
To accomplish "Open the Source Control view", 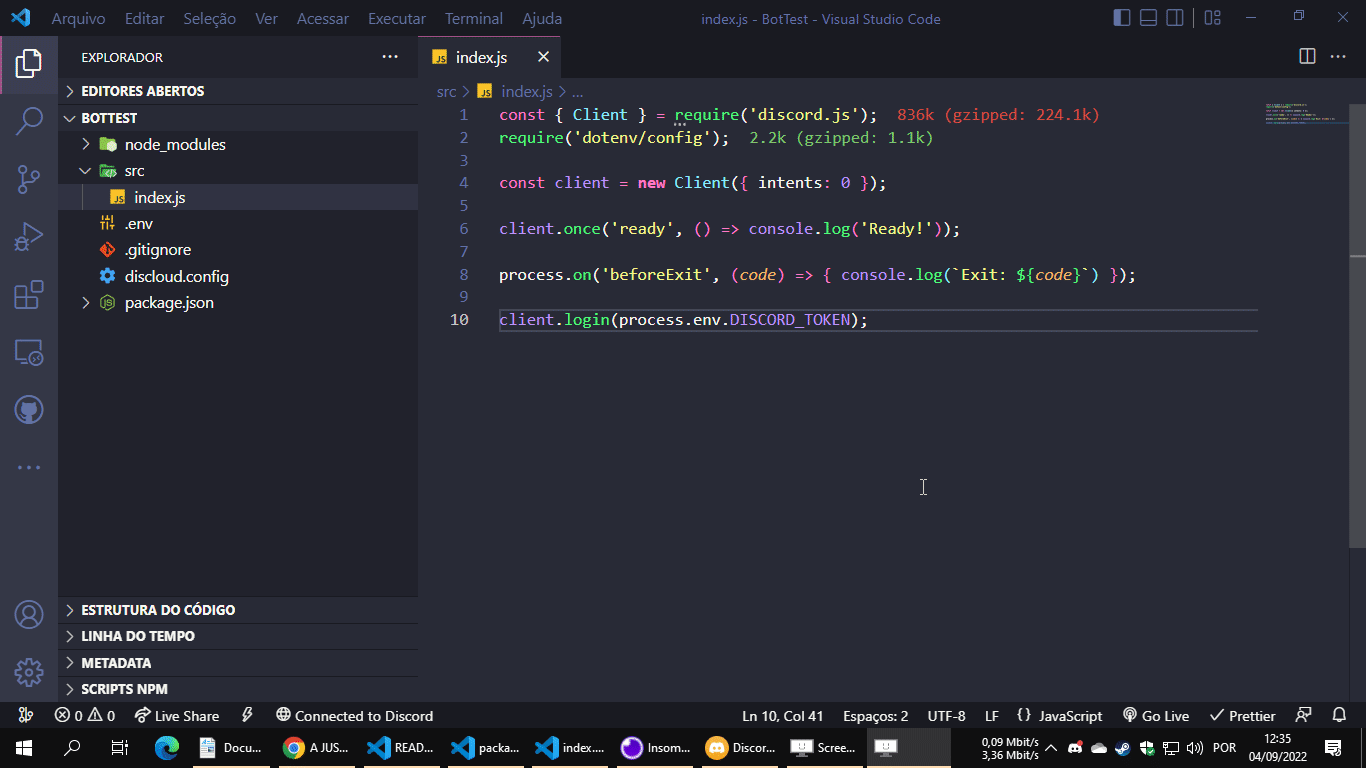I will (x=29, y=179).
